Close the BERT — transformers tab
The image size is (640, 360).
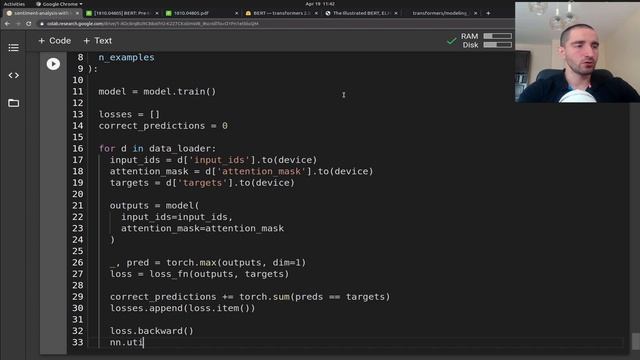[x=316, y=13]
